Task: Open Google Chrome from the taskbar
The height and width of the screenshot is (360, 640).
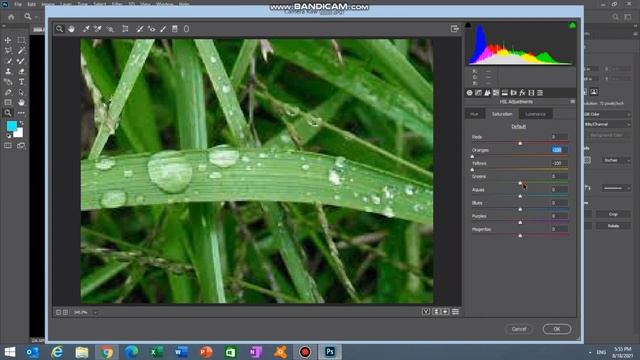Action: point(107,352)
